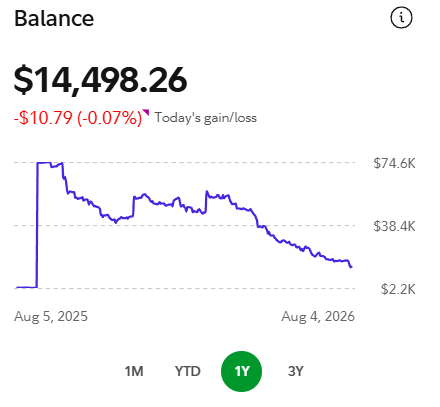
Task: Switch chart to YTD range
Action: (188, 371)
